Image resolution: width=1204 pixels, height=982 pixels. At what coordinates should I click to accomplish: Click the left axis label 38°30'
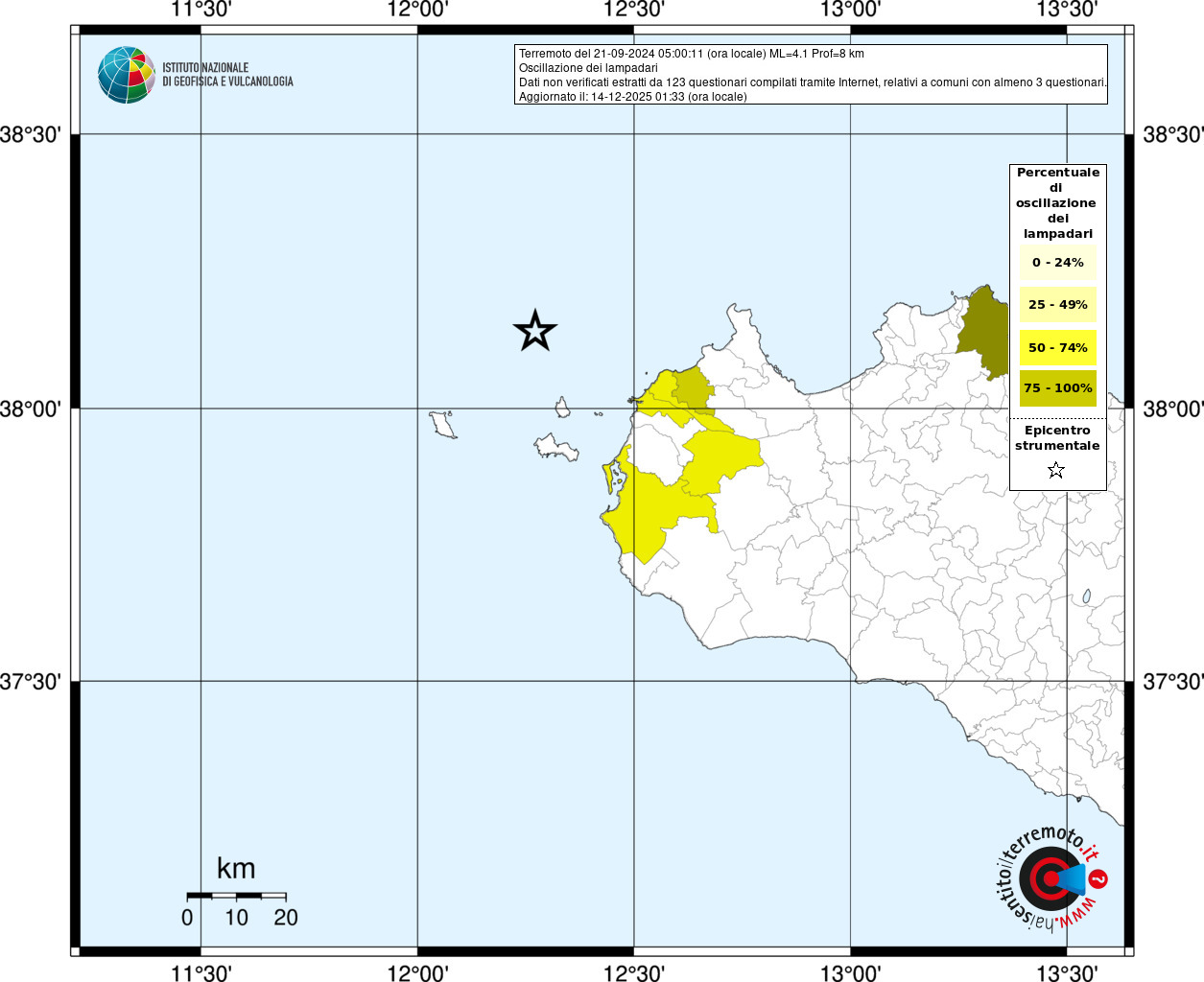pyautogui.click(x=31, y=134)
